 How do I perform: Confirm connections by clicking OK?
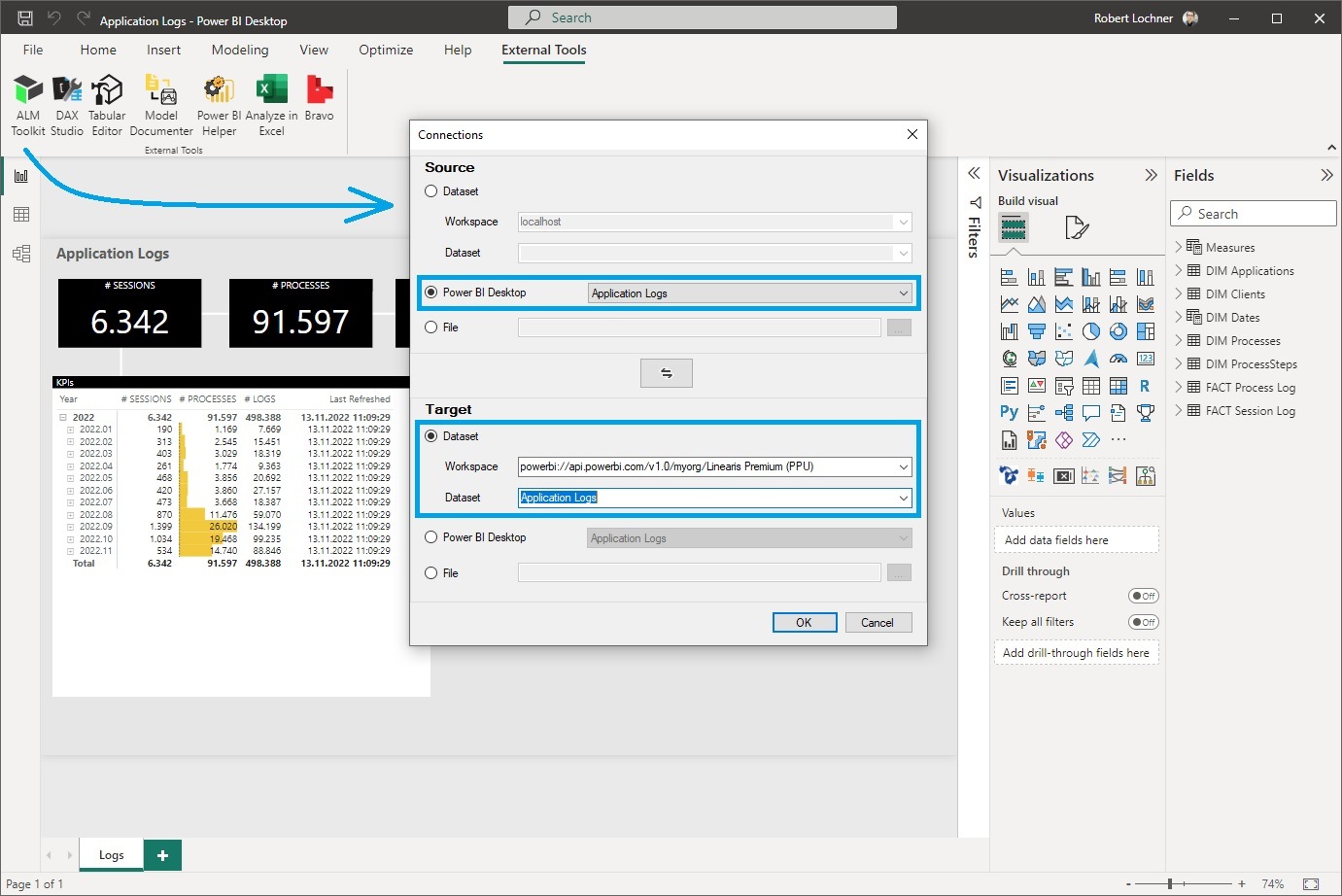[x=805, y=622]
